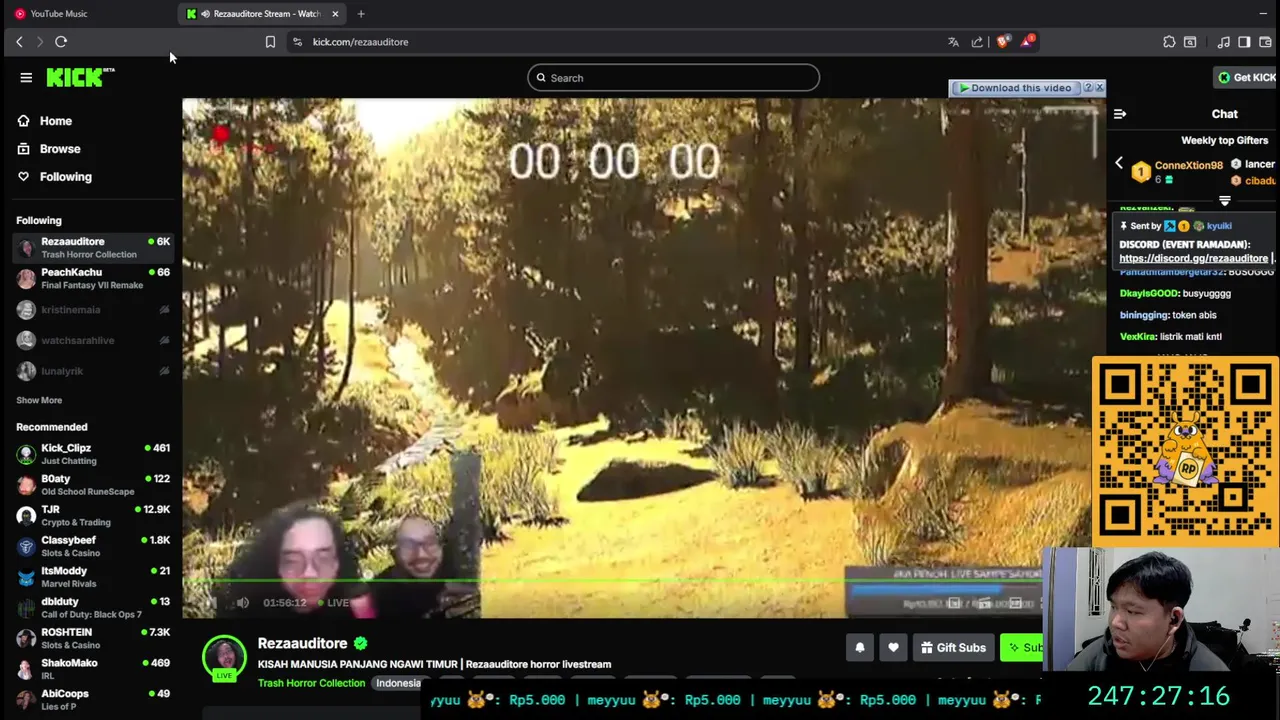Toggle follow heart for Rezaauditore

[893, 648]
